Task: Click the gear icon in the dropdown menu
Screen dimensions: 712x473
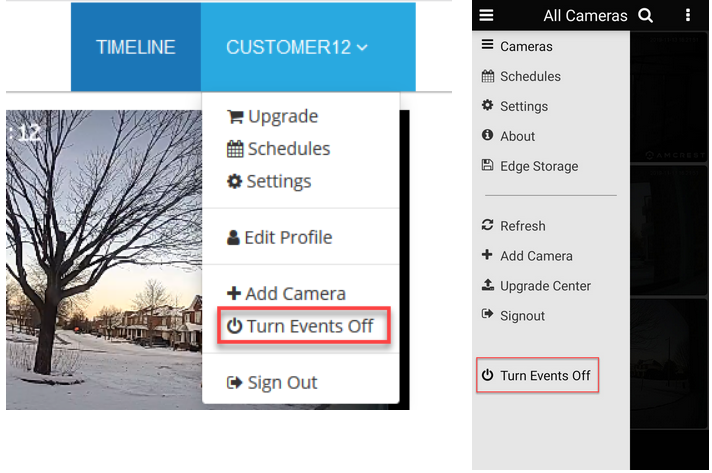Action: (235, 182)
